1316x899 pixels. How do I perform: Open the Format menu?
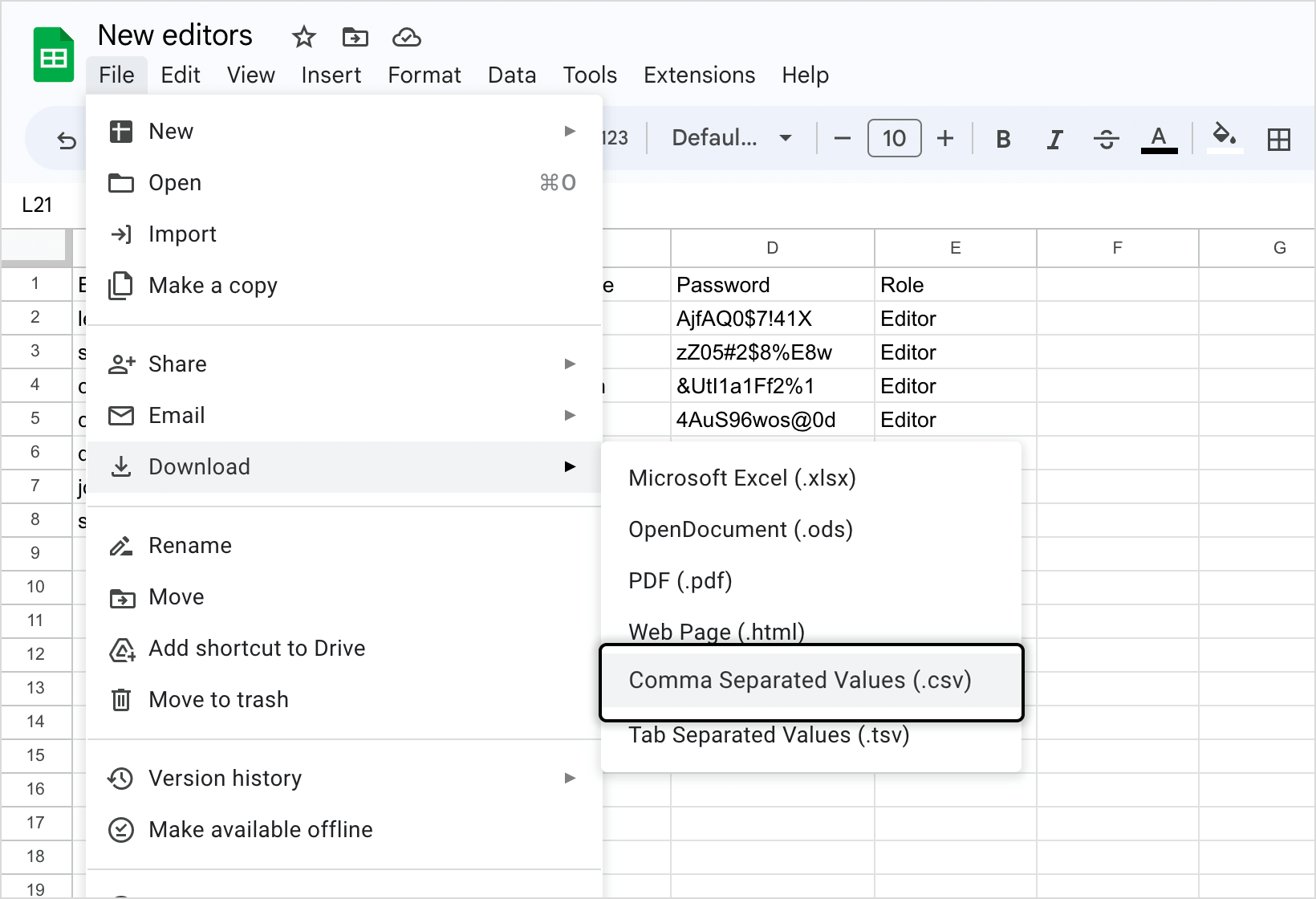pyautogui.click(x=424, y=75)
